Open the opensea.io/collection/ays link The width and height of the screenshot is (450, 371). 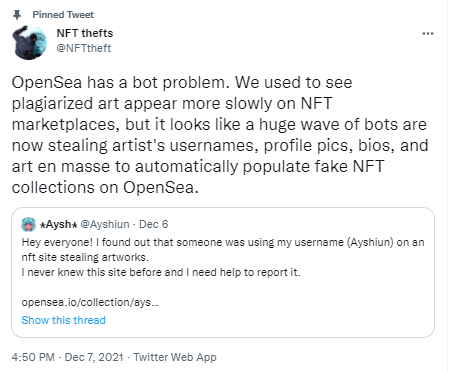90,302
